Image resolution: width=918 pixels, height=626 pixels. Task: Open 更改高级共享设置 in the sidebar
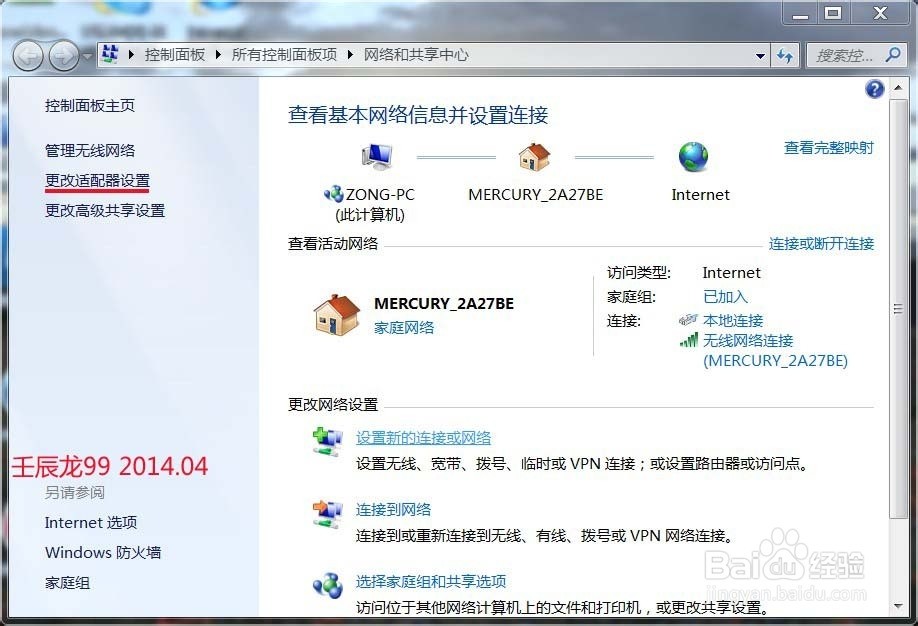pyautogui.click(x=104, y=211)
